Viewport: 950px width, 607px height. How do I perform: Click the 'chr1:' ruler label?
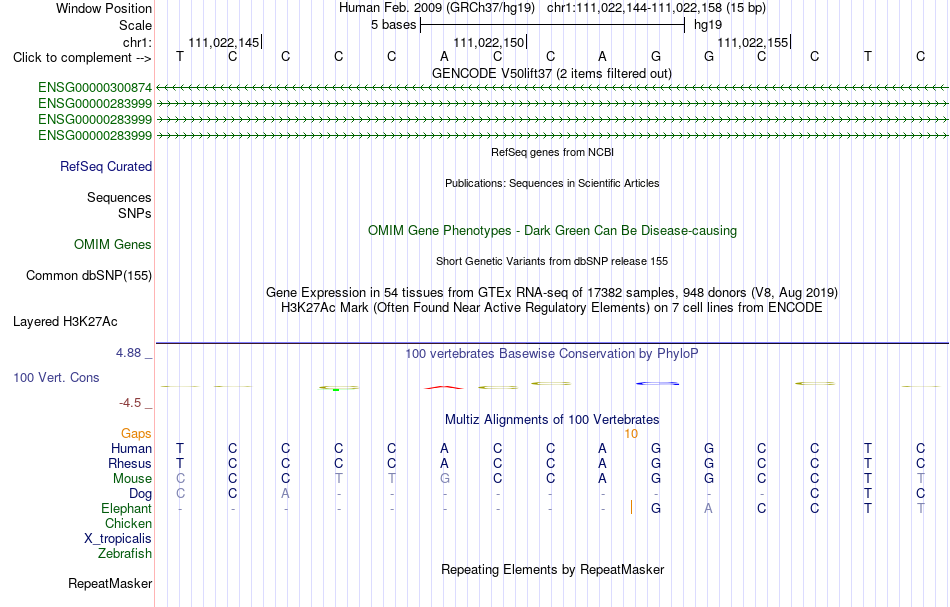pyautogui.click(x=138, y=42)
